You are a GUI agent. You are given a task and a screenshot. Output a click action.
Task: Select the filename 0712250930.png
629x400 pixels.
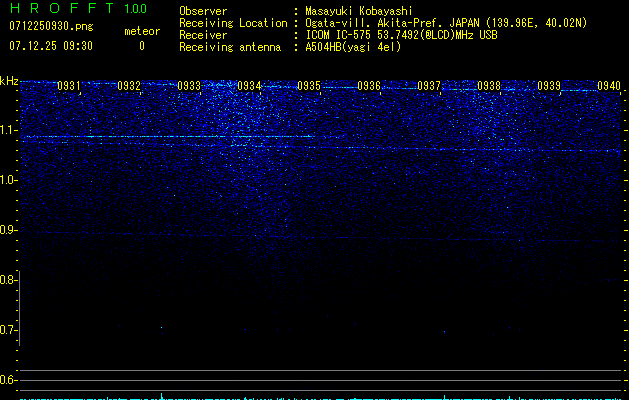pos(51,27)
